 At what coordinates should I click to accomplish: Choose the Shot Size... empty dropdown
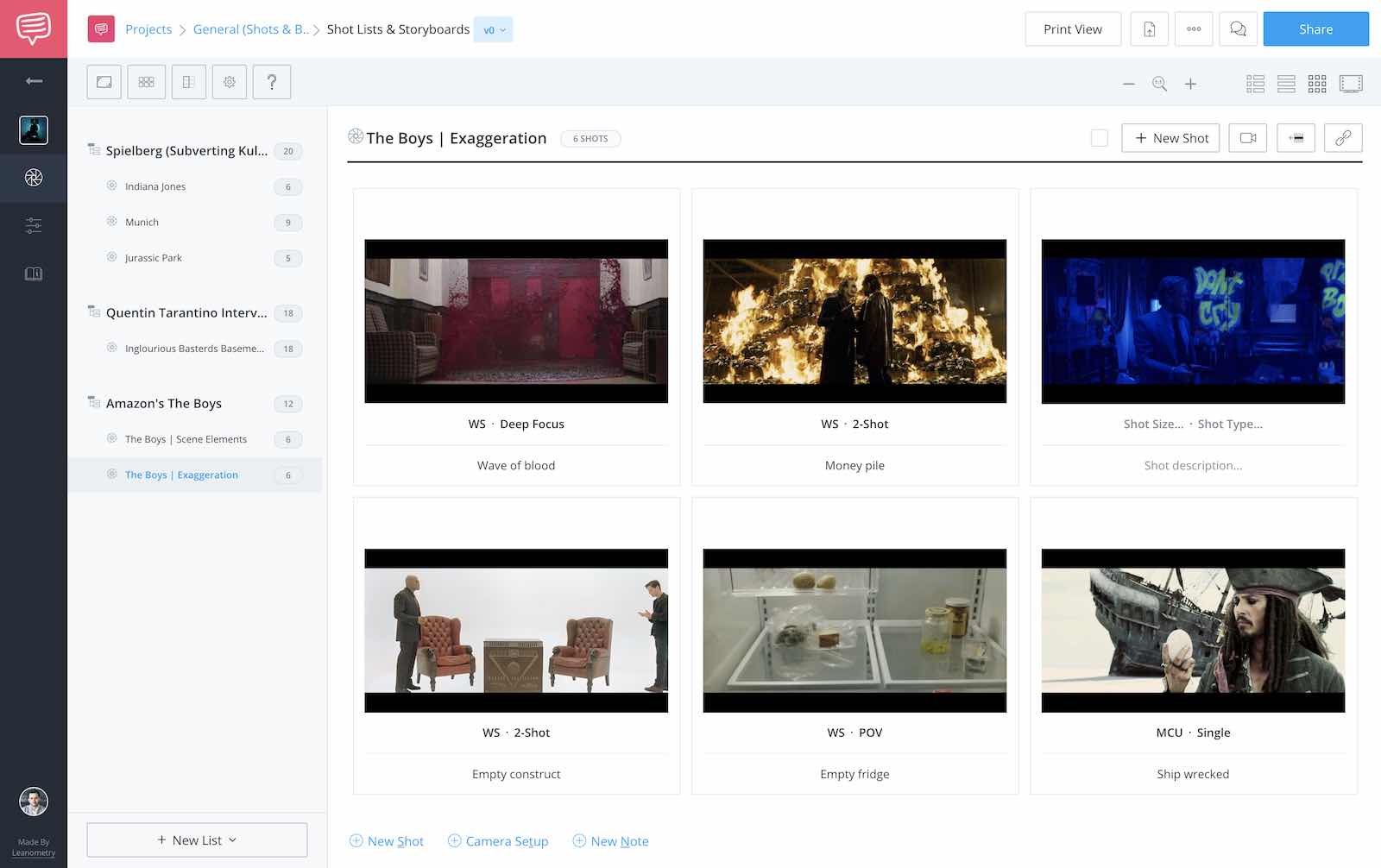[1153, 425]
